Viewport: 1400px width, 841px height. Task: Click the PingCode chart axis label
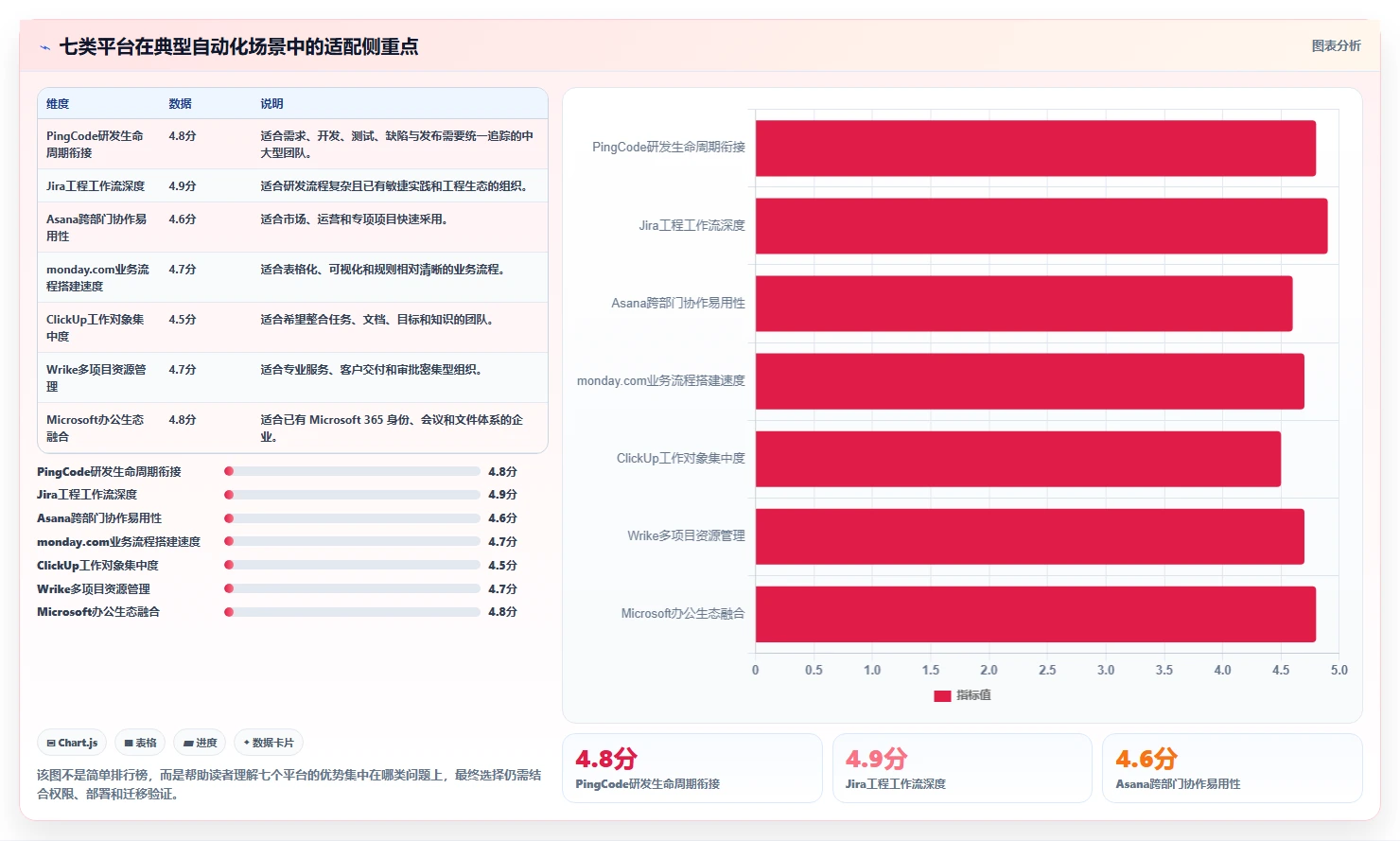point(669,148)
